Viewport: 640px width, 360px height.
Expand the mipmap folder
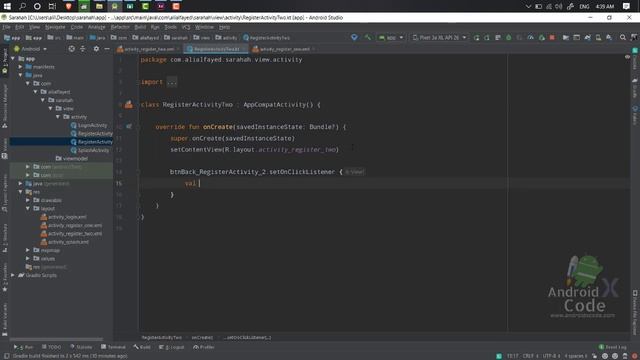28,250
